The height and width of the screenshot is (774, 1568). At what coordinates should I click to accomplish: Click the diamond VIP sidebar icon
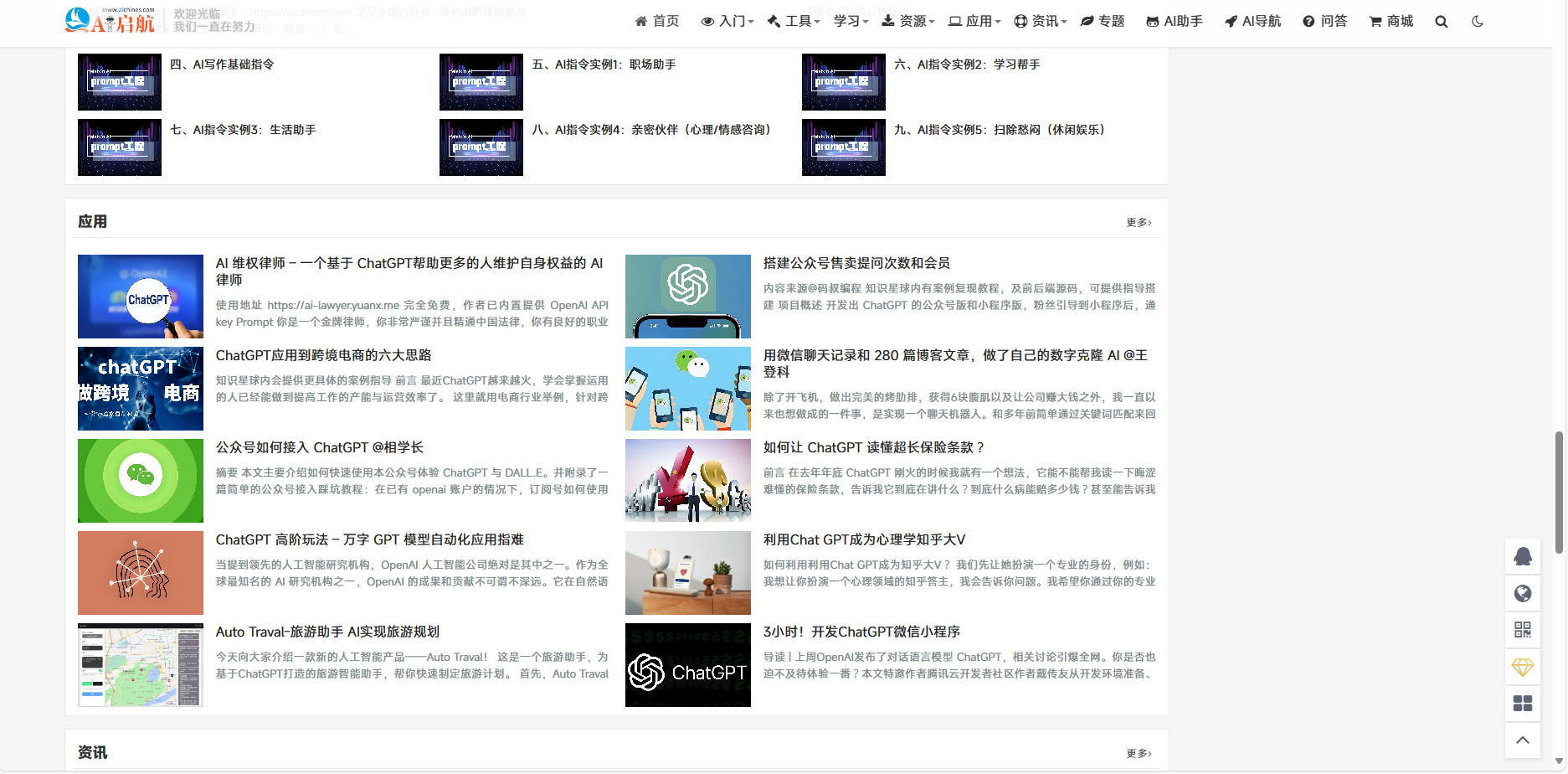click(1523, 667)
